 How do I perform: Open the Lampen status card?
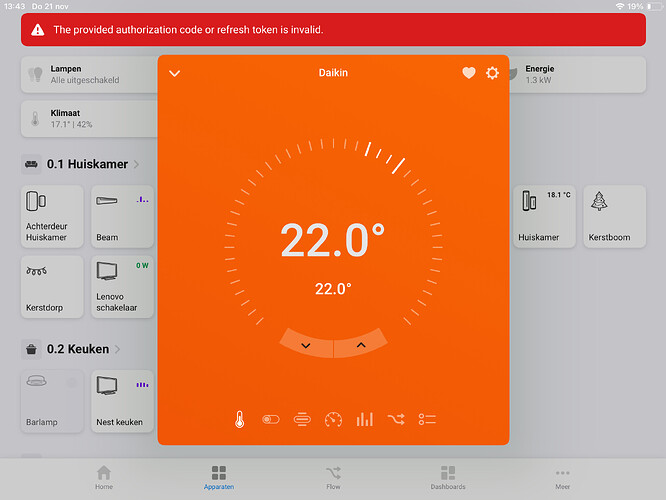click(x=89, y=74)
